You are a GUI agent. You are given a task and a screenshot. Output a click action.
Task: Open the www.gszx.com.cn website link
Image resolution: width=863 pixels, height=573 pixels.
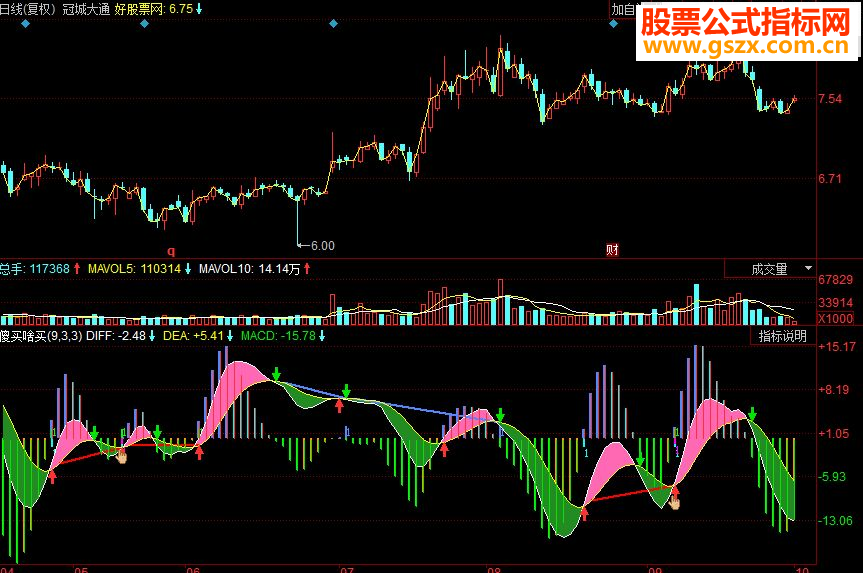click(746, 46)
